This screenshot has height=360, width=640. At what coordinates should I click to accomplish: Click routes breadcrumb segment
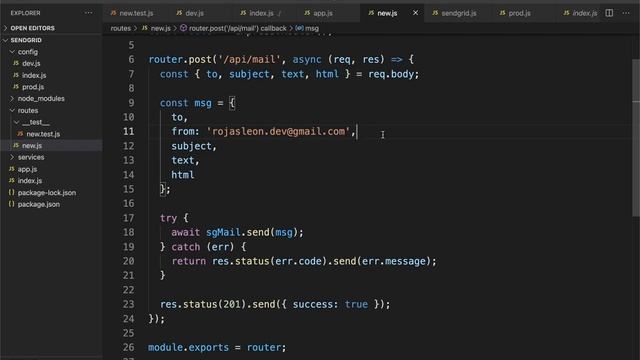(x=120, y=28)
